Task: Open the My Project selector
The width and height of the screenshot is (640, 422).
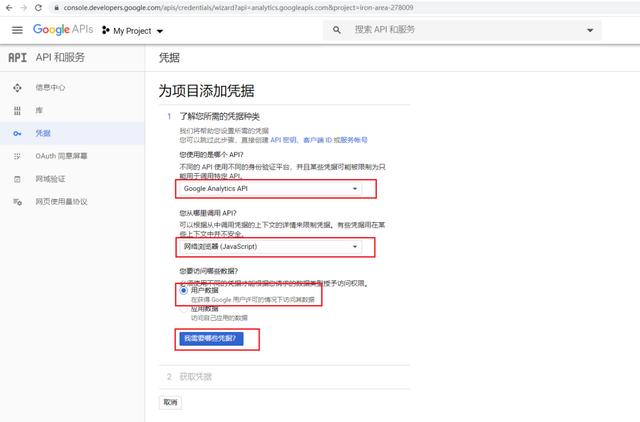Action: (x=133, y=31)
